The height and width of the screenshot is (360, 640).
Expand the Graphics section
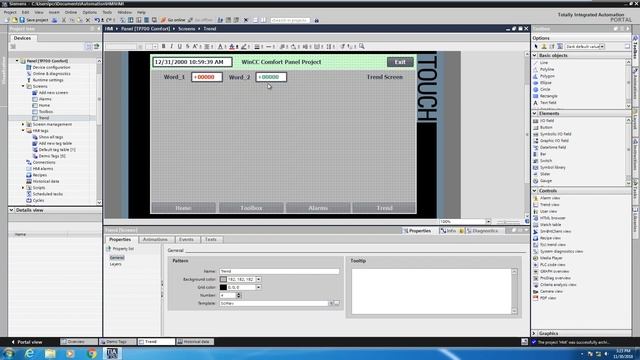(535, 333)
